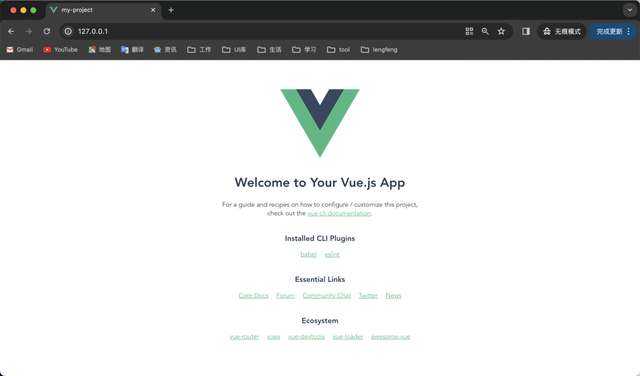Open the Gmail bookmark
Viewport: 640px width, 376px height.
pyautogui.click(x=20, y=50)
